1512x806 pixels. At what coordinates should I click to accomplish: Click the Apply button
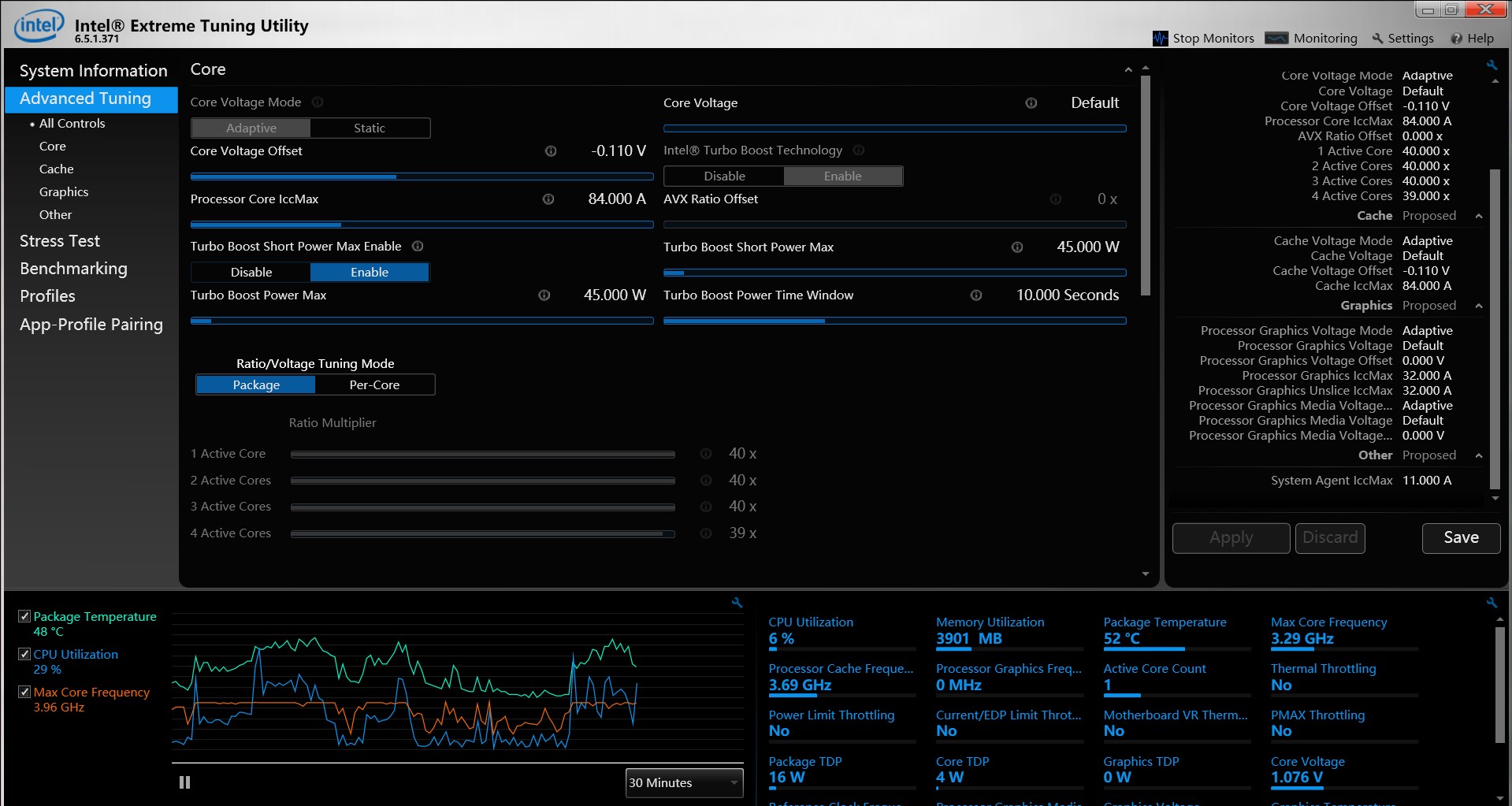(x=1231, y=538)
